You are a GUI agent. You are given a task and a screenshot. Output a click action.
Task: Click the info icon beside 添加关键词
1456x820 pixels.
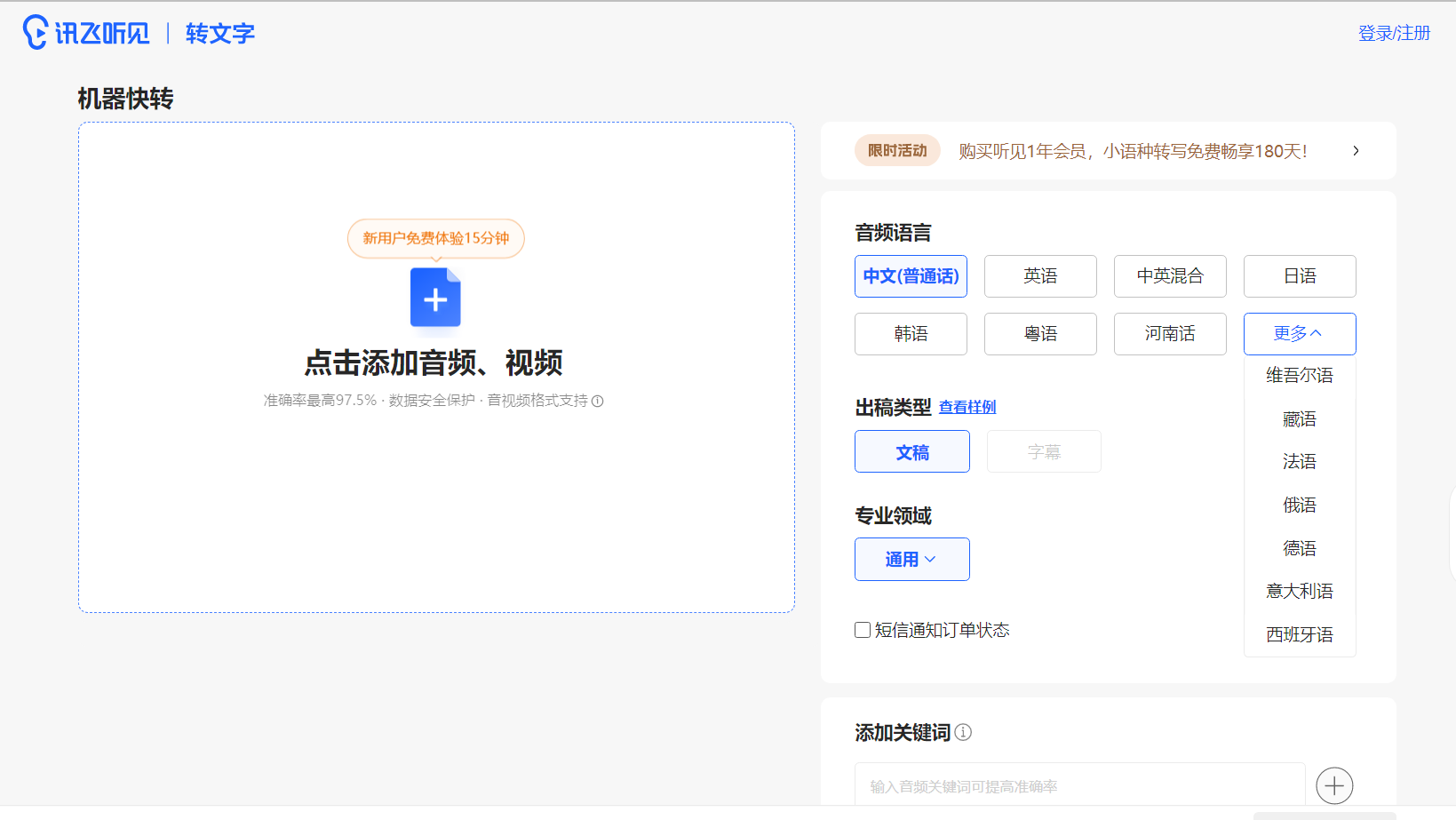963,732
